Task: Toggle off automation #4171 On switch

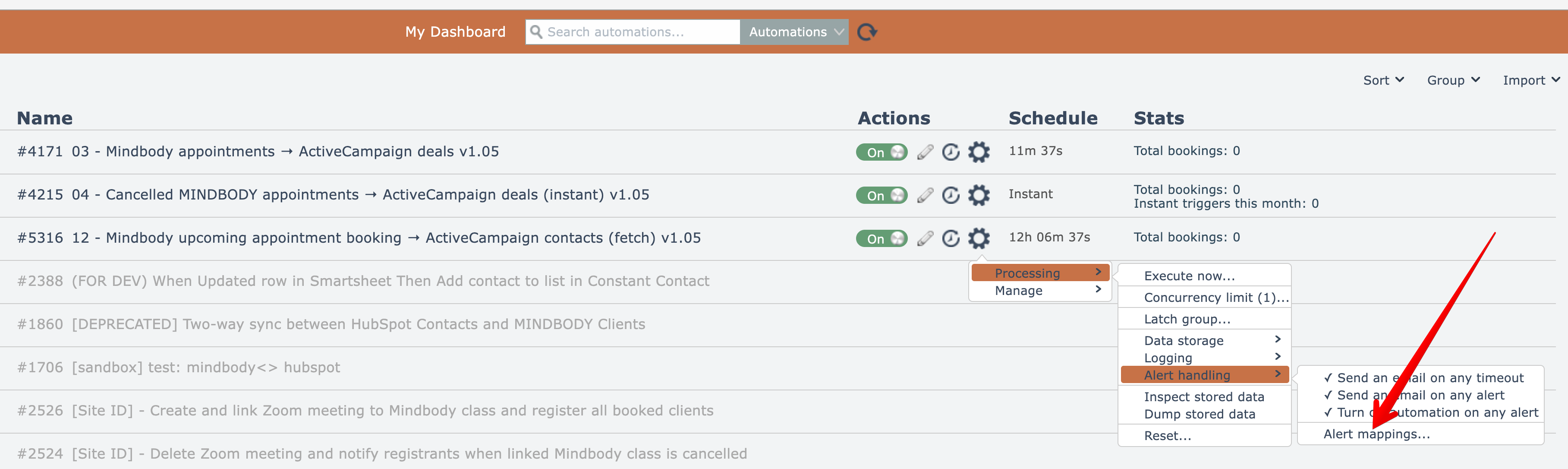Action: (x=882, y=152)
